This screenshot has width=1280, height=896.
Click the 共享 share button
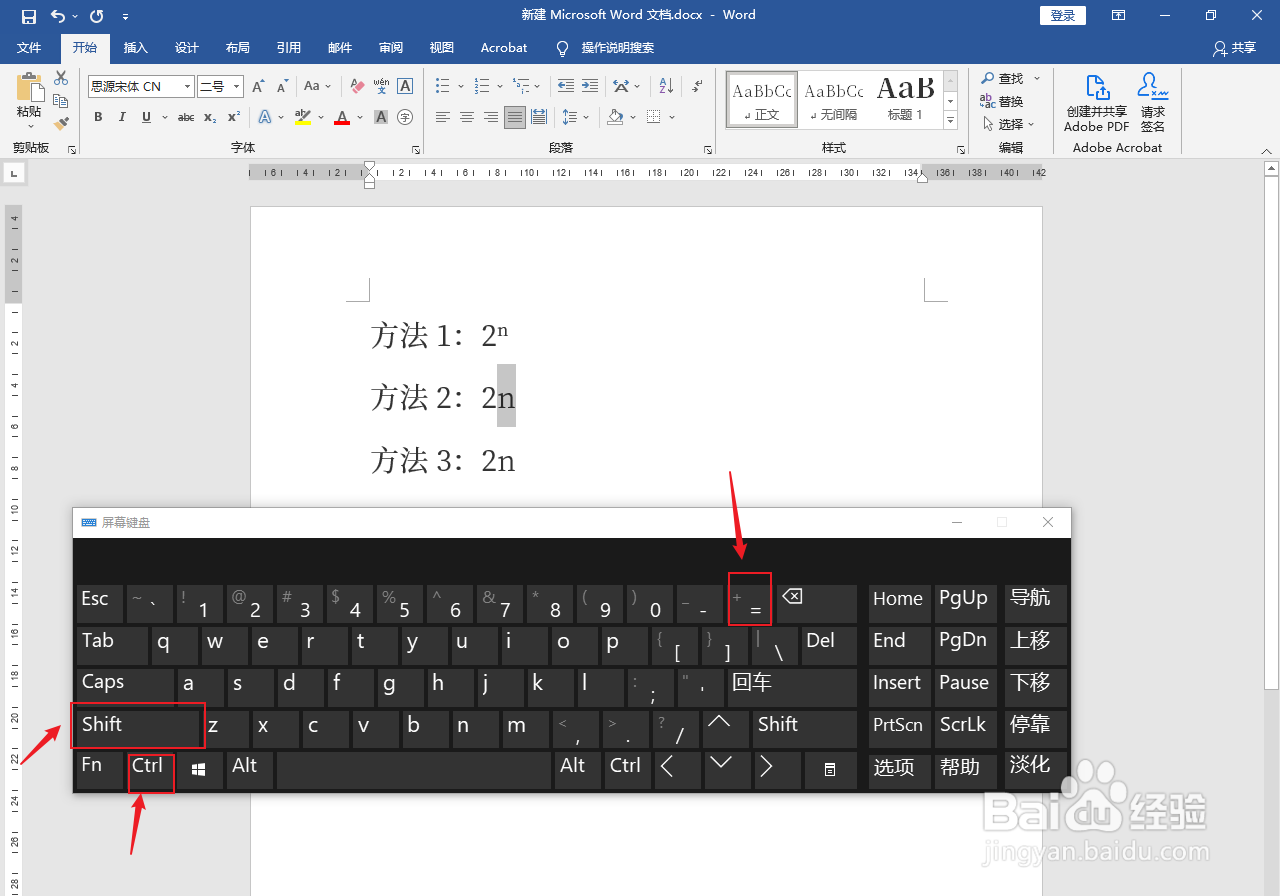[1235, 48]
